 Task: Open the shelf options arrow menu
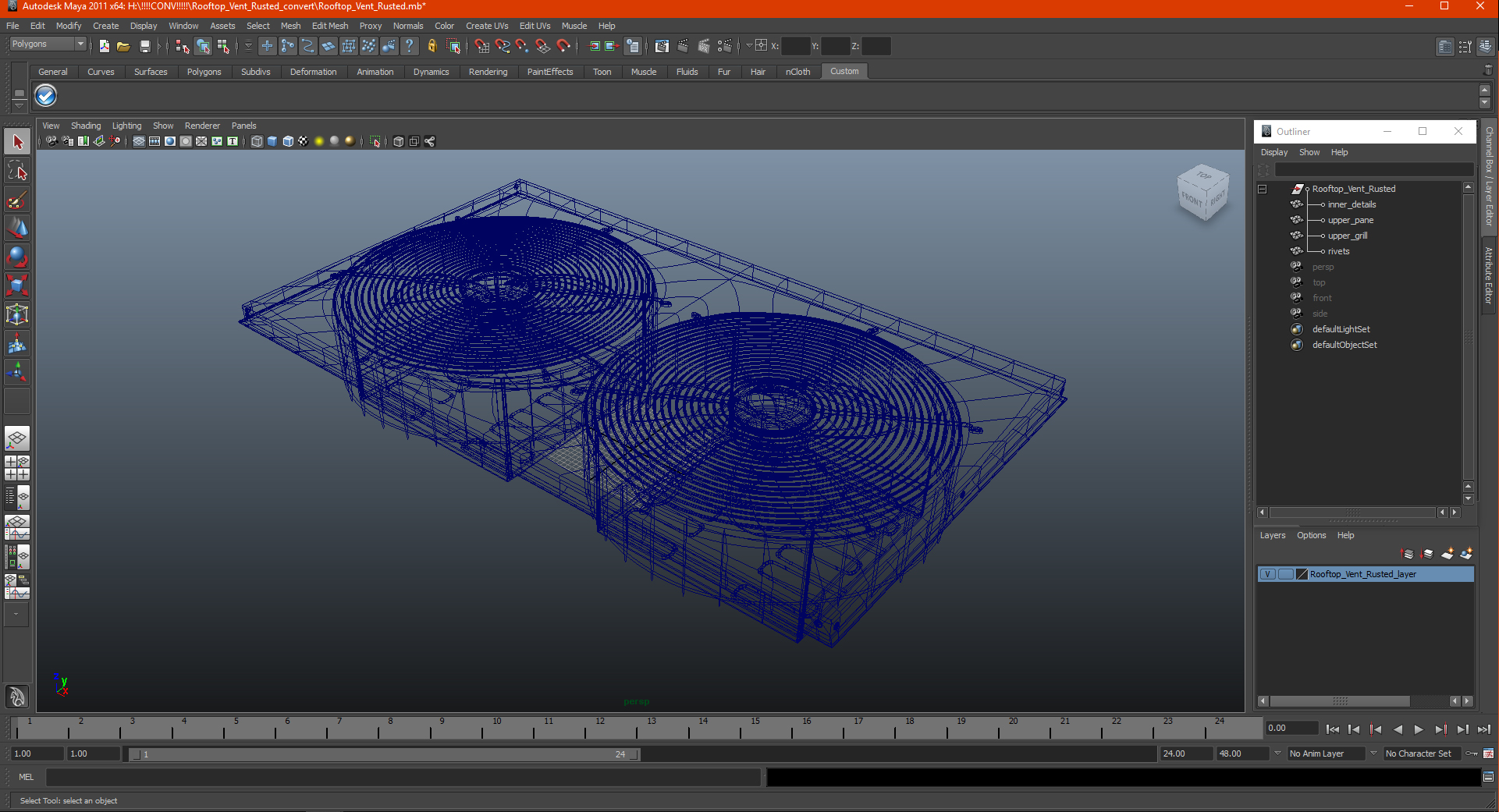[19, 105]
